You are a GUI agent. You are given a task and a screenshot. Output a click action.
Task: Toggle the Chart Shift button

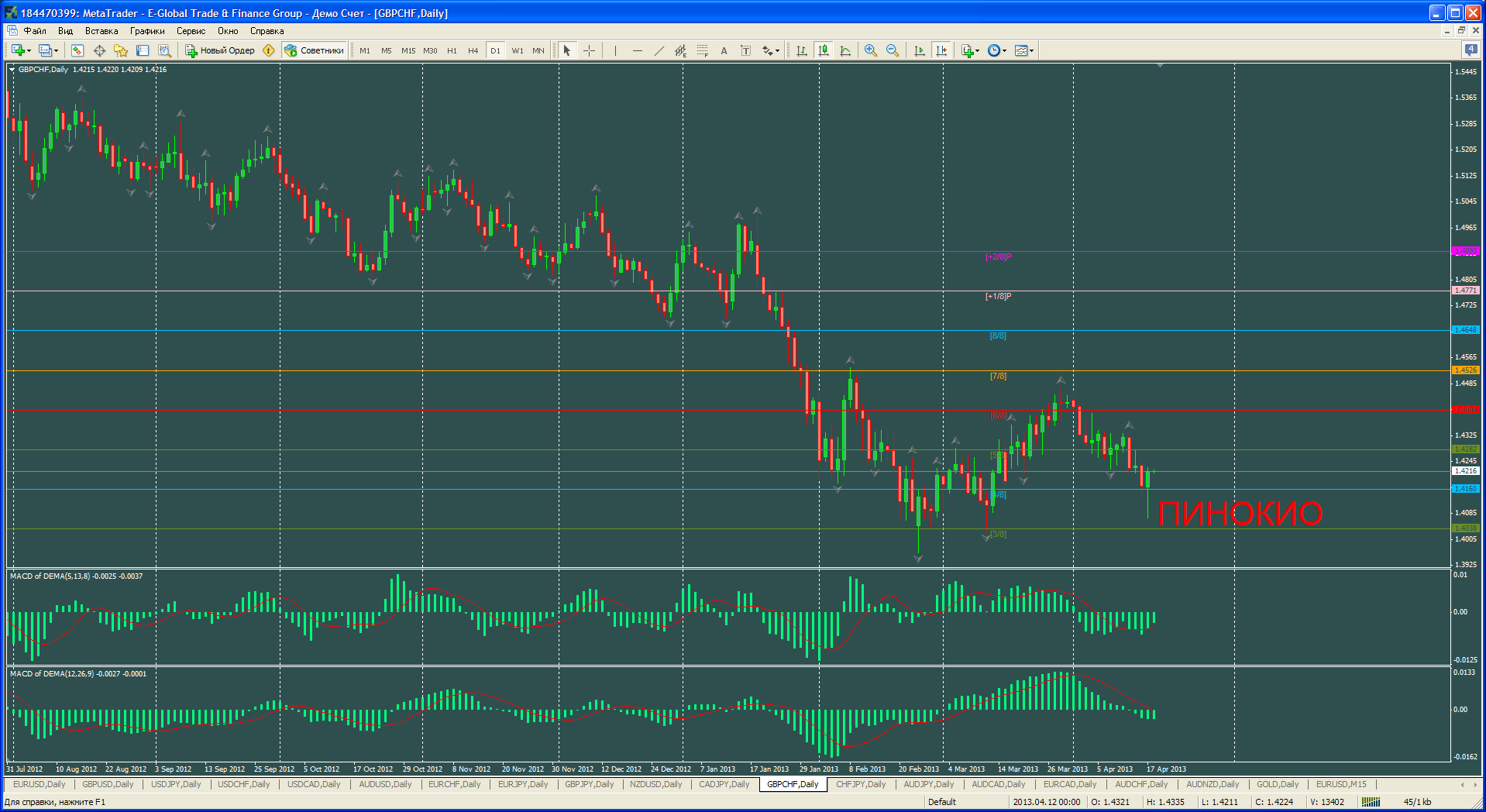(x=941, y=50)
